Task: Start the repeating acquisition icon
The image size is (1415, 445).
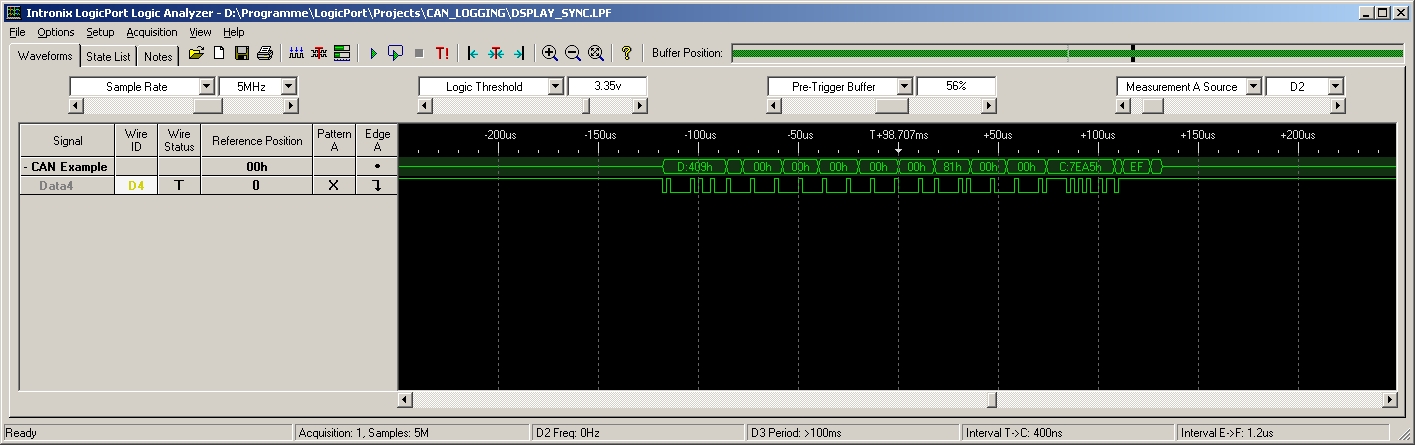Action: tap(396, 53)
